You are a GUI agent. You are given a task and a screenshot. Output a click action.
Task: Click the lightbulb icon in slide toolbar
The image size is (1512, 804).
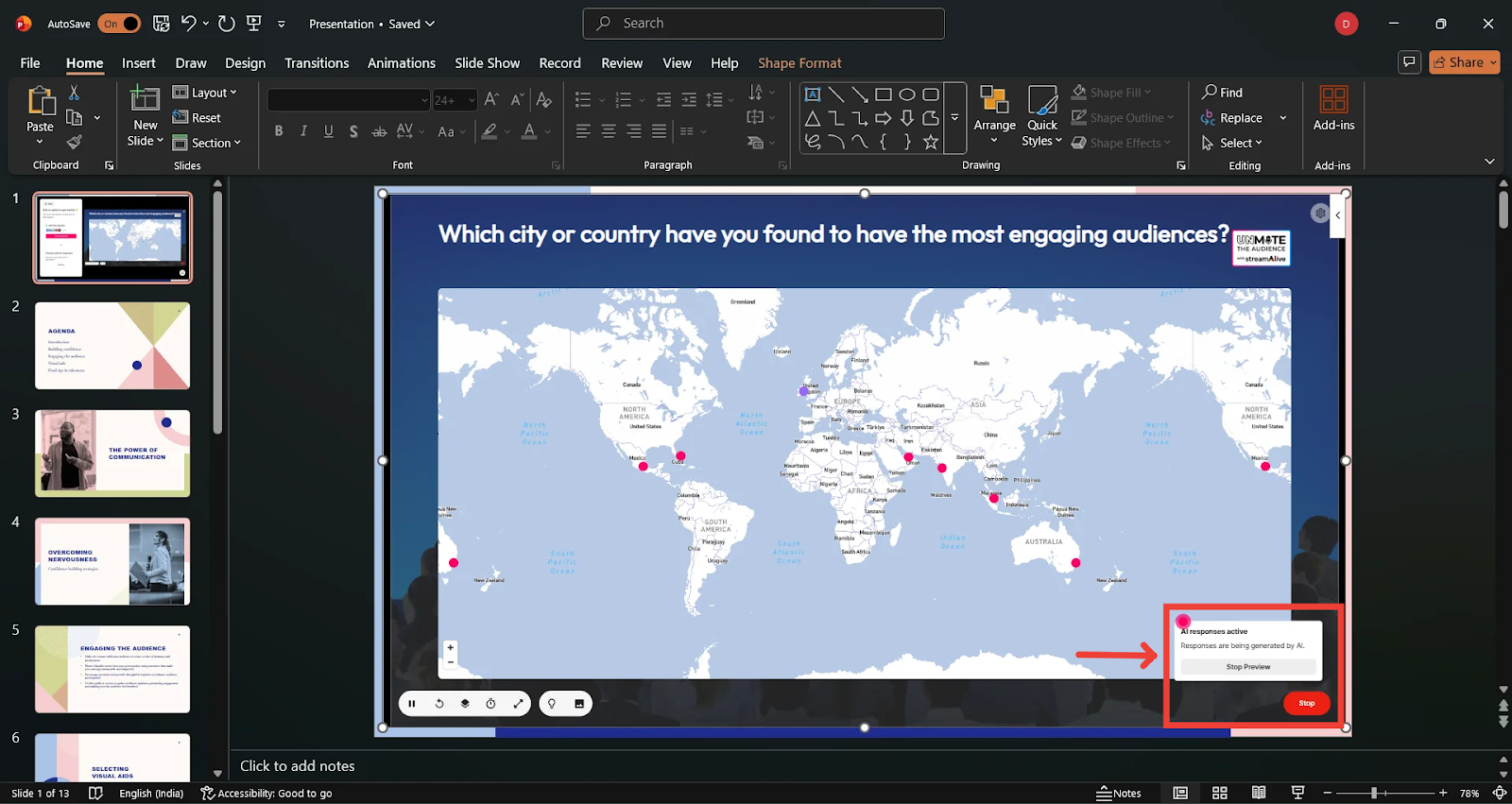552,704
